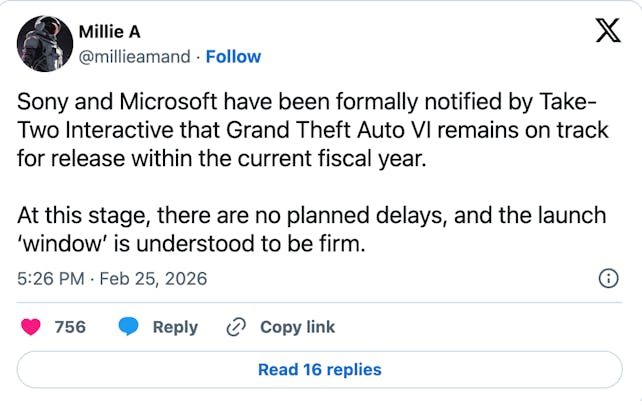The height and width of the screenshot is (405, 642).
Task: Click the 756 likes count
Action: click(69, 327)
